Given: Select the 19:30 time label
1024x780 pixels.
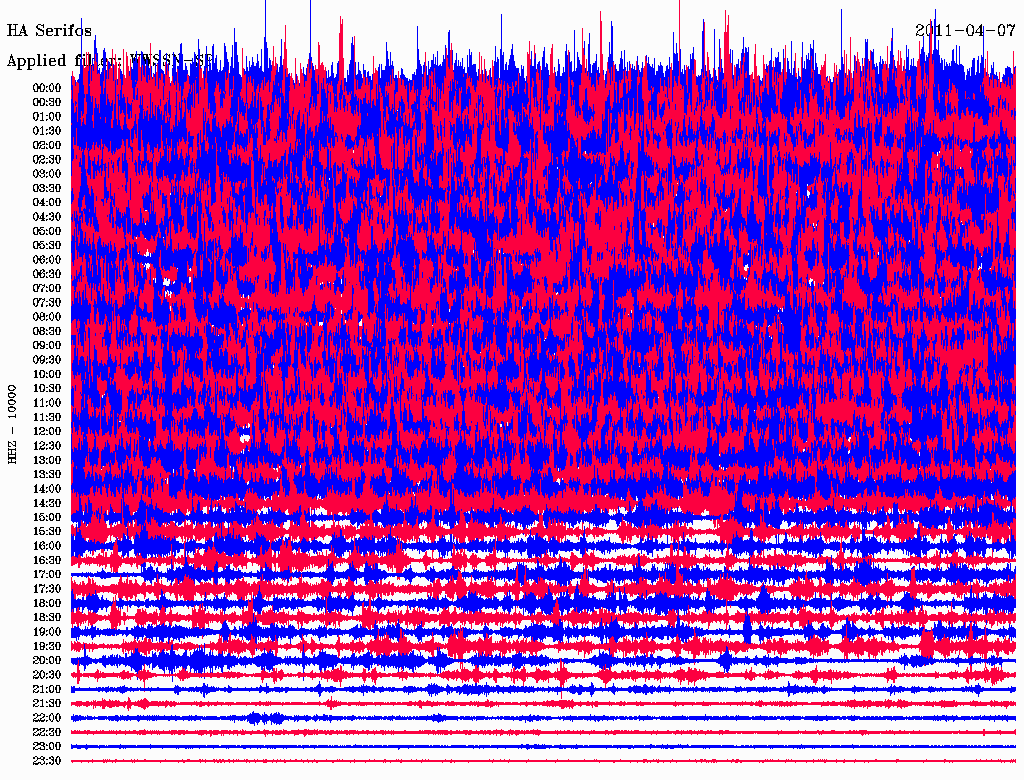Looking at the screenshot, I should pos(47,646).
